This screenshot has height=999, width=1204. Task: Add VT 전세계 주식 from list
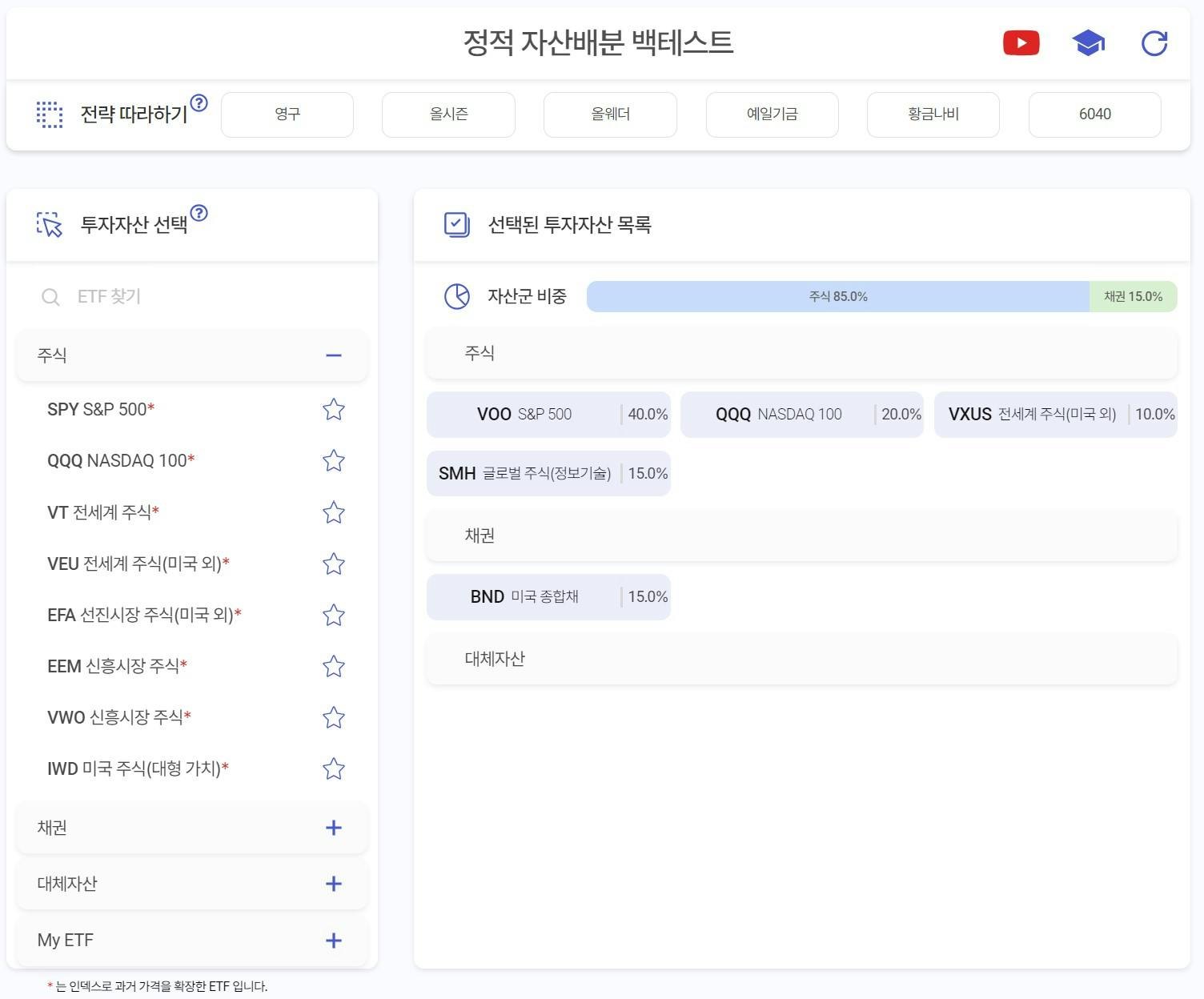(x=103, y=512)
